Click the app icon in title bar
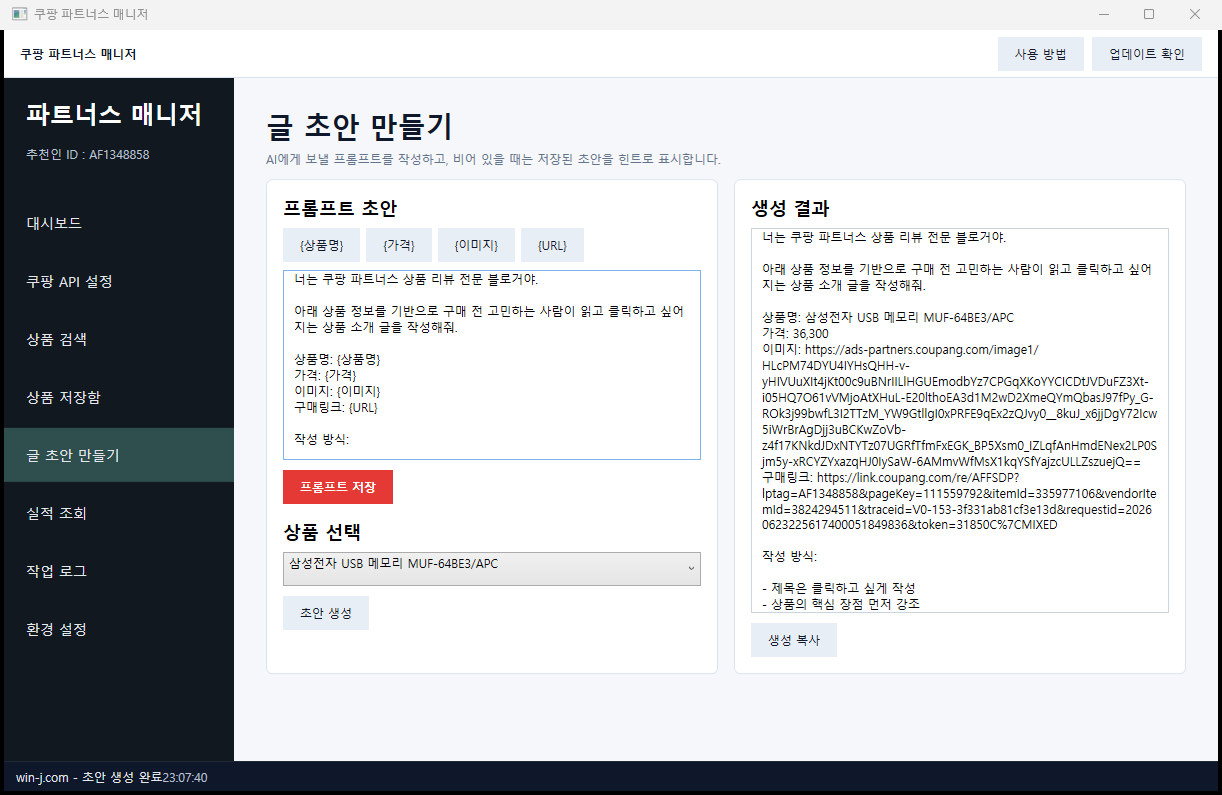Screen dimensions: 1222x795 pyautogui.click(x=19, y=14)
